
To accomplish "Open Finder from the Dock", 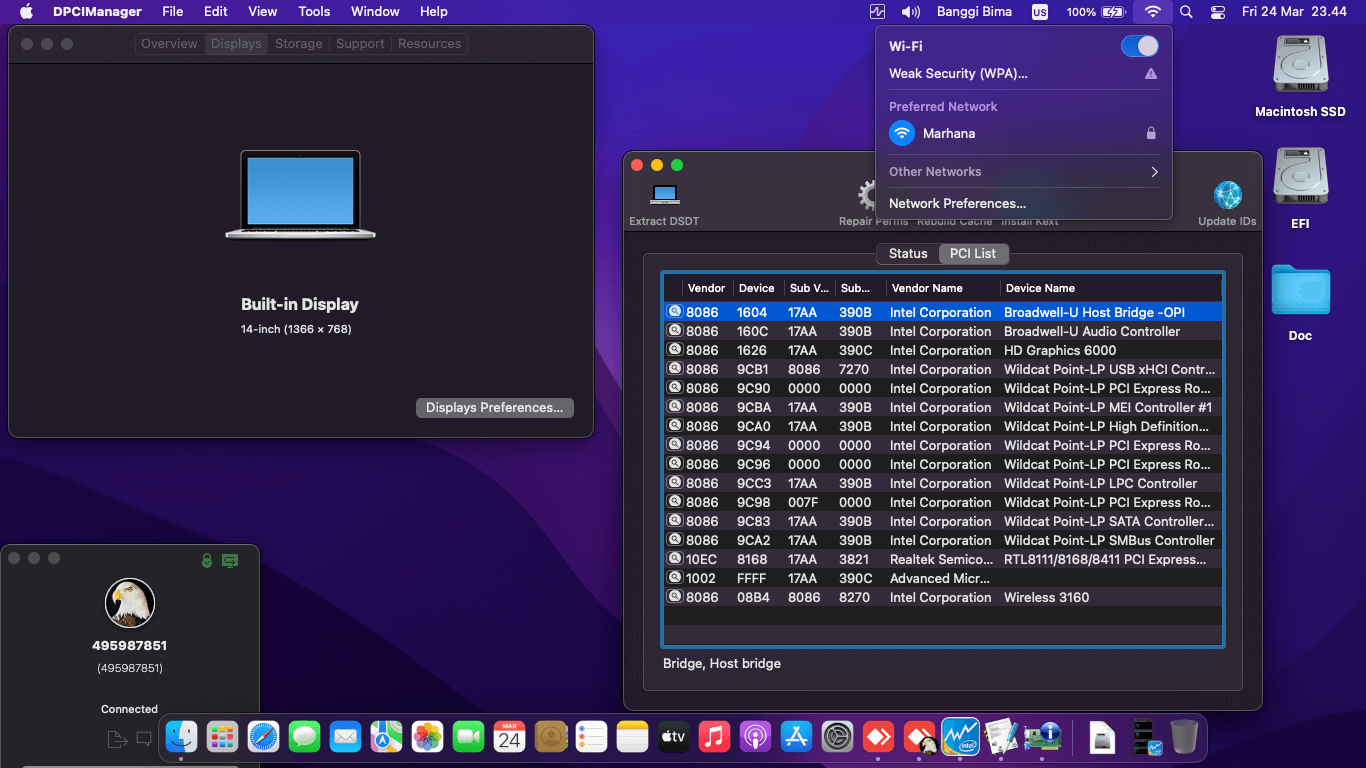I will click(181, 737).
